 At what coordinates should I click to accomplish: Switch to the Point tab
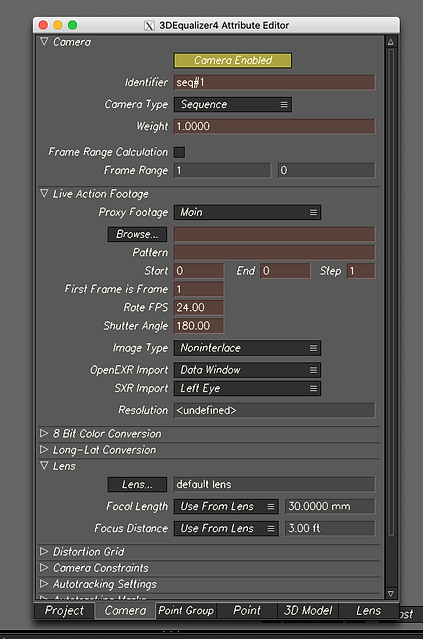coord(247,610)
